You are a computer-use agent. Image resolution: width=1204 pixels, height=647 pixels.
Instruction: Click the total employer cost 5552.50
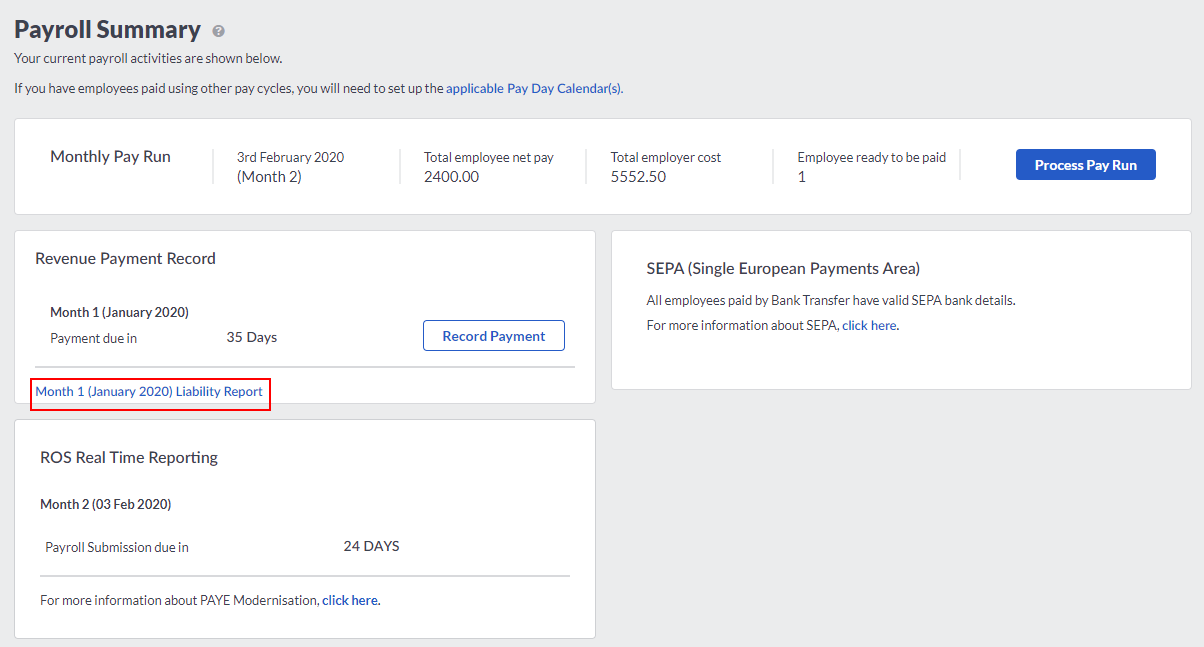(x=638, y=177)
